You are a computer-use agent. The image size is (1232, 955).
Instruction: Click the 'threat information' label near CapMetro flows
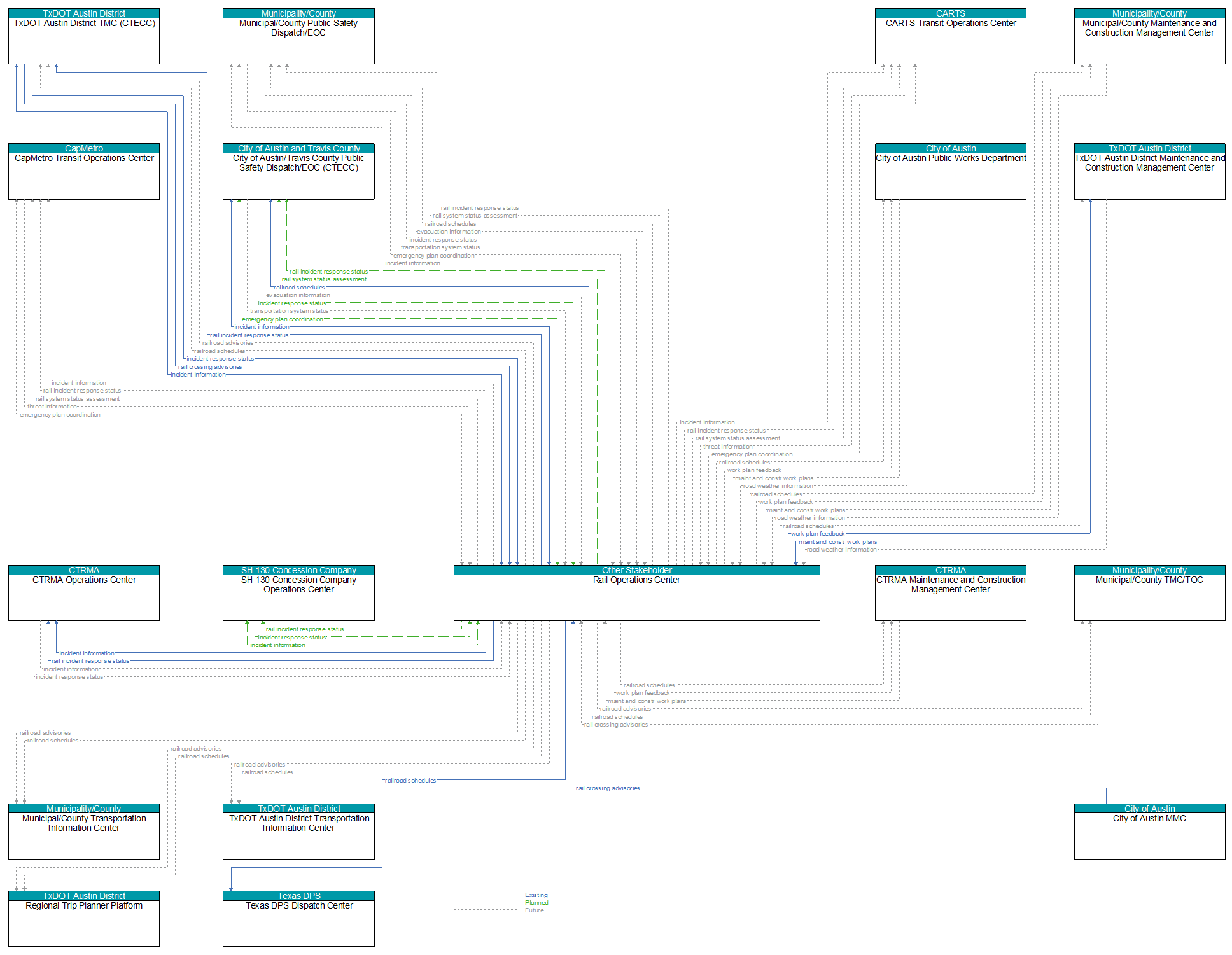[52, 407]
